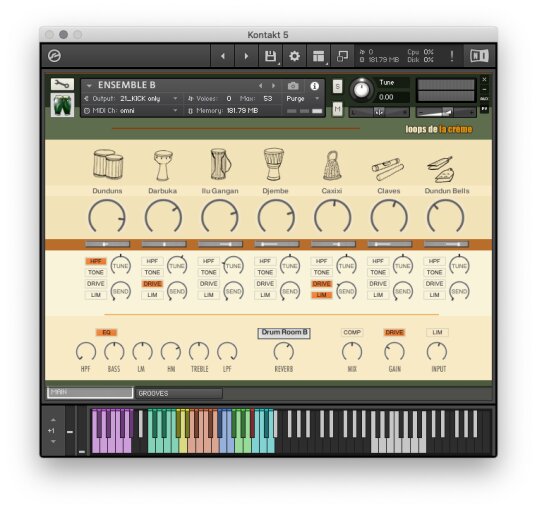This screenshot has width=537, height=510.
Task: Disable DRIVE on Darbuka channel
Action: tap(152, 284)
